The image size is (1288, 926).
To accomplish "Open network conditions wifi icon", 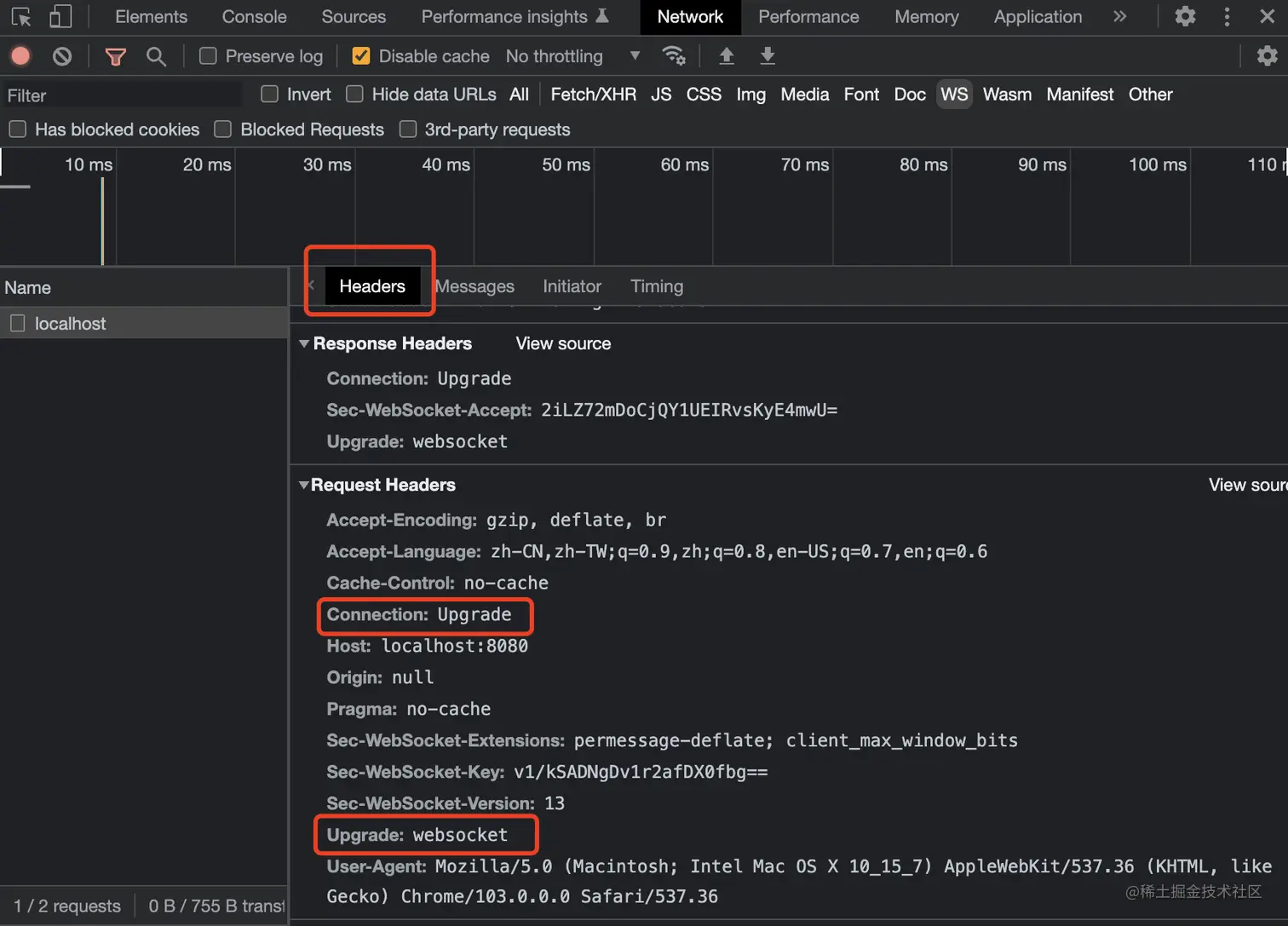I will pyautogui.click(x=674, y=55).
